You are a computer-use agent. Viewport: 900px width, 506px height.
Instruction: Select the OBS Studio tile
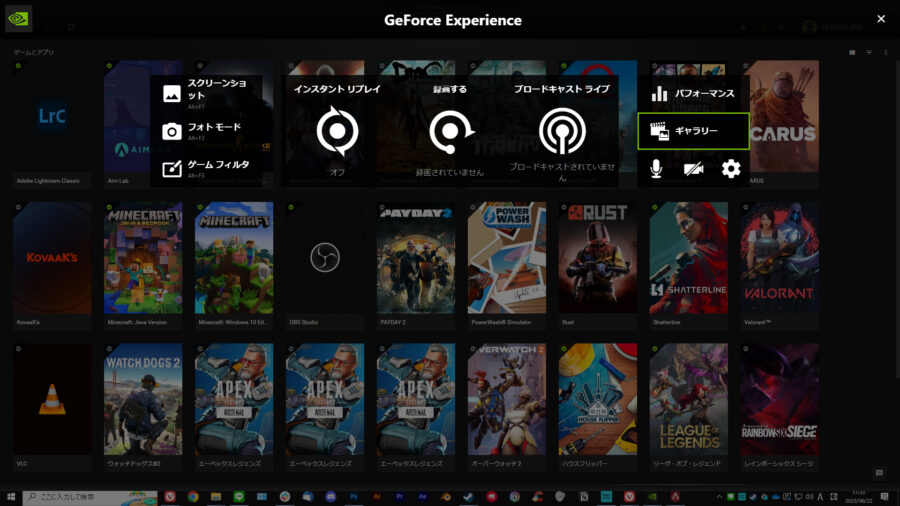325,265
